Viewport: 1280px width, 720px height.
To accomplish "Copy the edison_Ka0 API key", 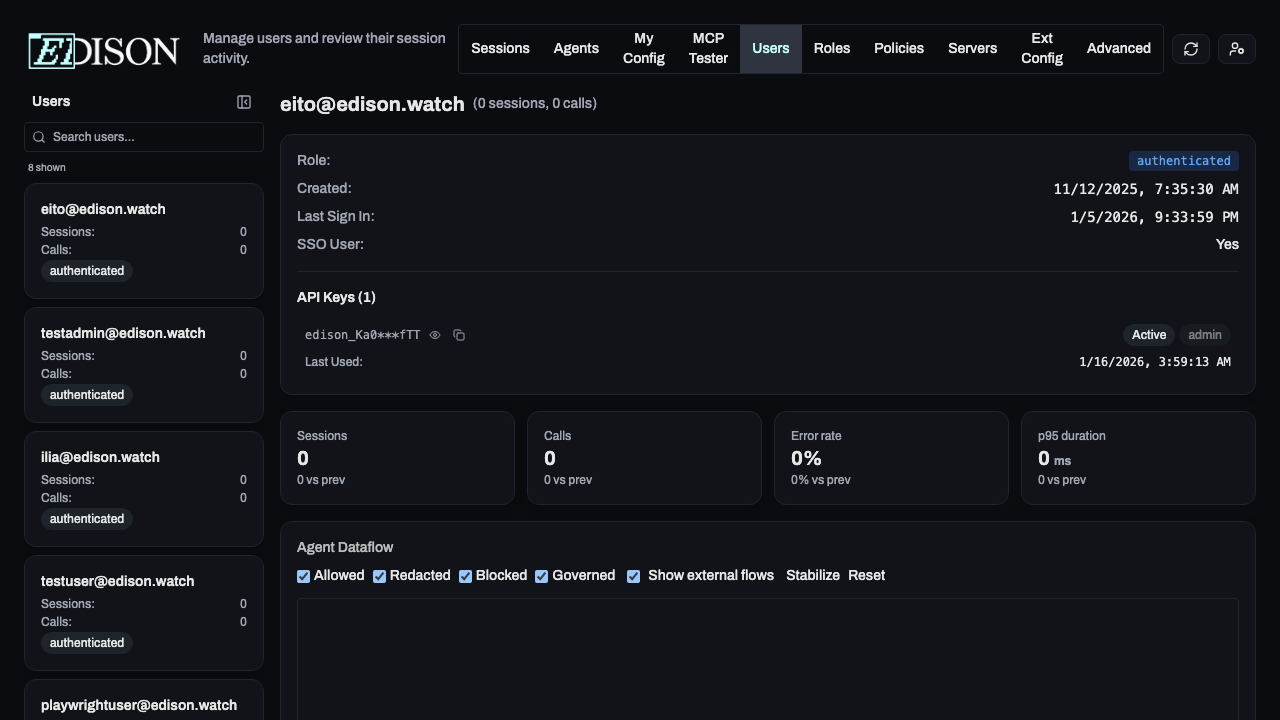I will click(x=459, y=335).
